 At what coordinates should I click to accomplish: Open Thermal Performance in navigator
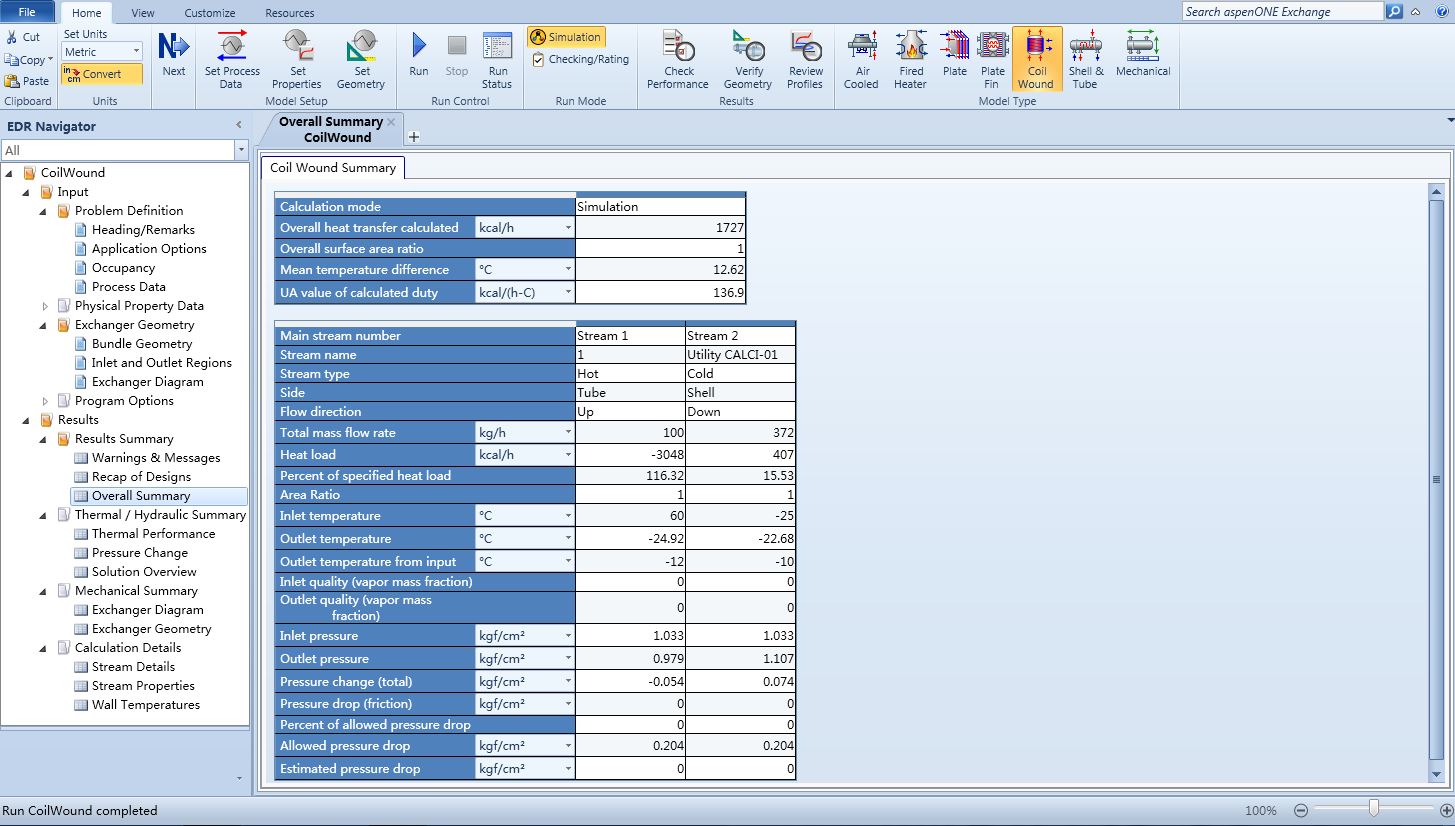click(x=153, y=534)
